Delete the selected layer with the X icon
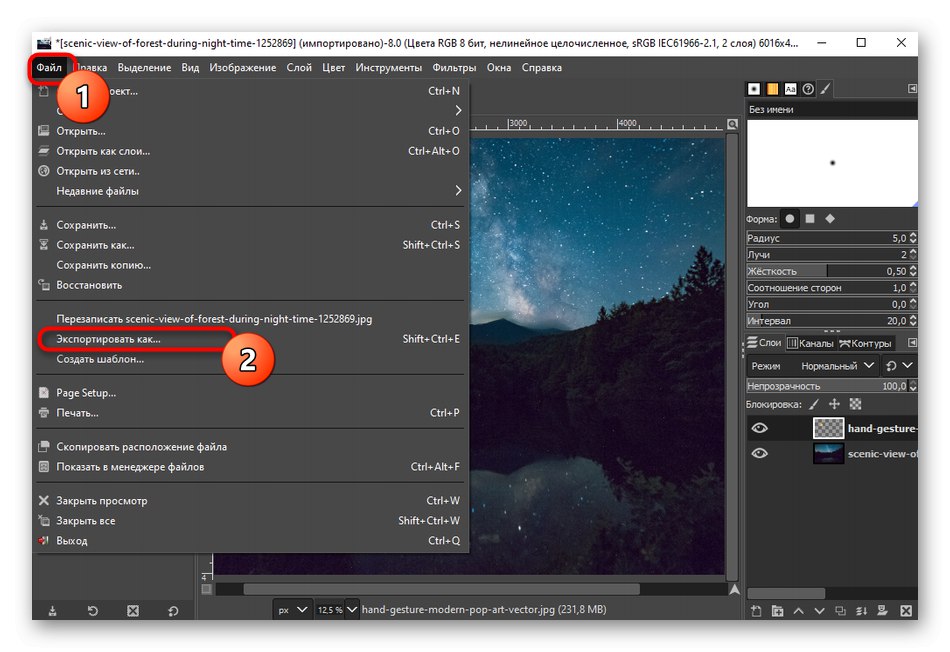This screenshot has height=652, width=950. [x=907, y=610]
